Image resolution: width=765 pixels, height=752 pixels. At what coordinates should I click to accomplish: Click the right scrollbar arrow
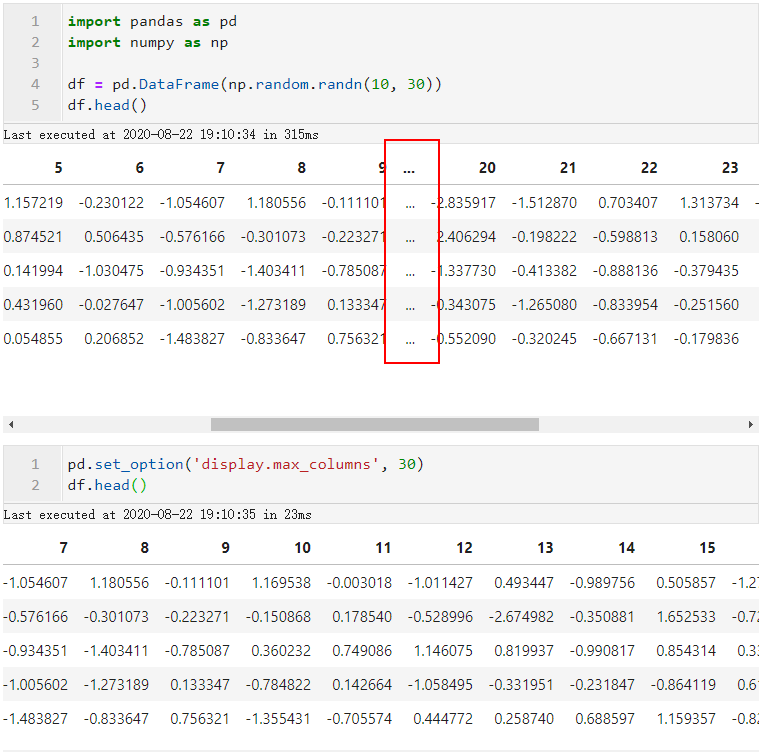click(x=750, y=425)
